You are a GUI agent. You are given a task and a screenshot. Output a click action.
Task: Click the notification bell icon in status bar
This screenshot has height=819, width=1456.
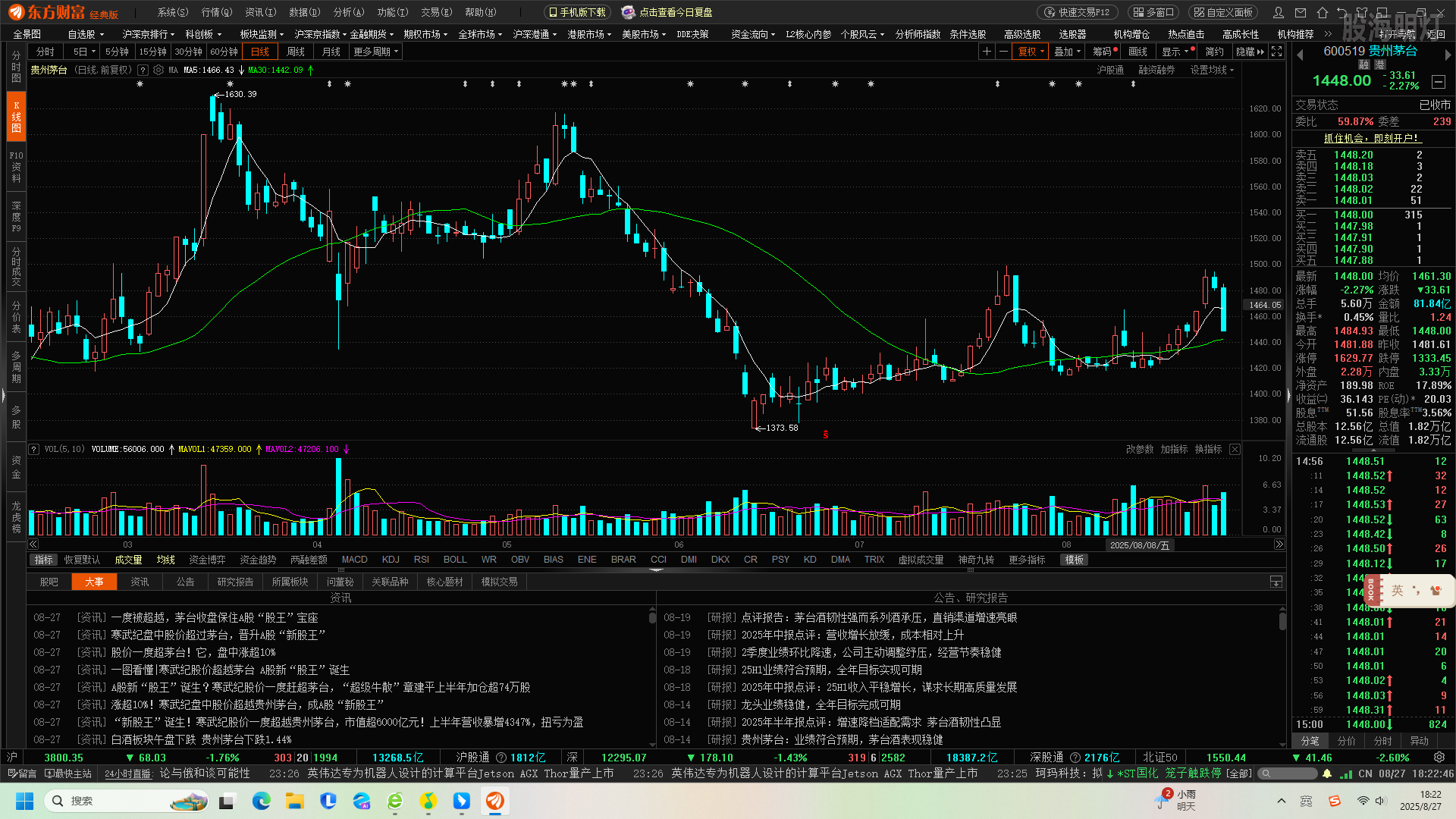1327,773
